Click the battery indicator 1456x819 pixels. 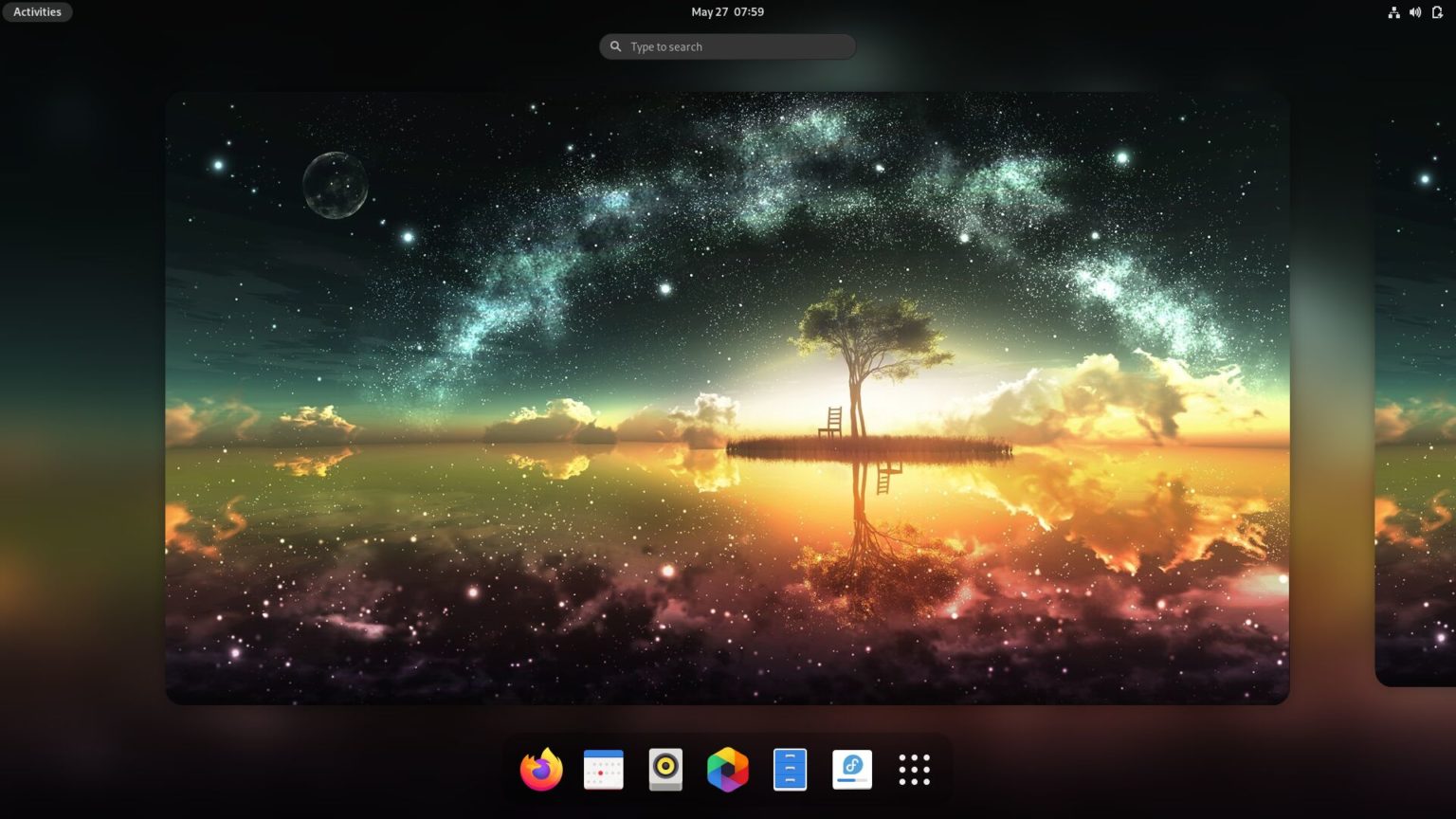1437,11
